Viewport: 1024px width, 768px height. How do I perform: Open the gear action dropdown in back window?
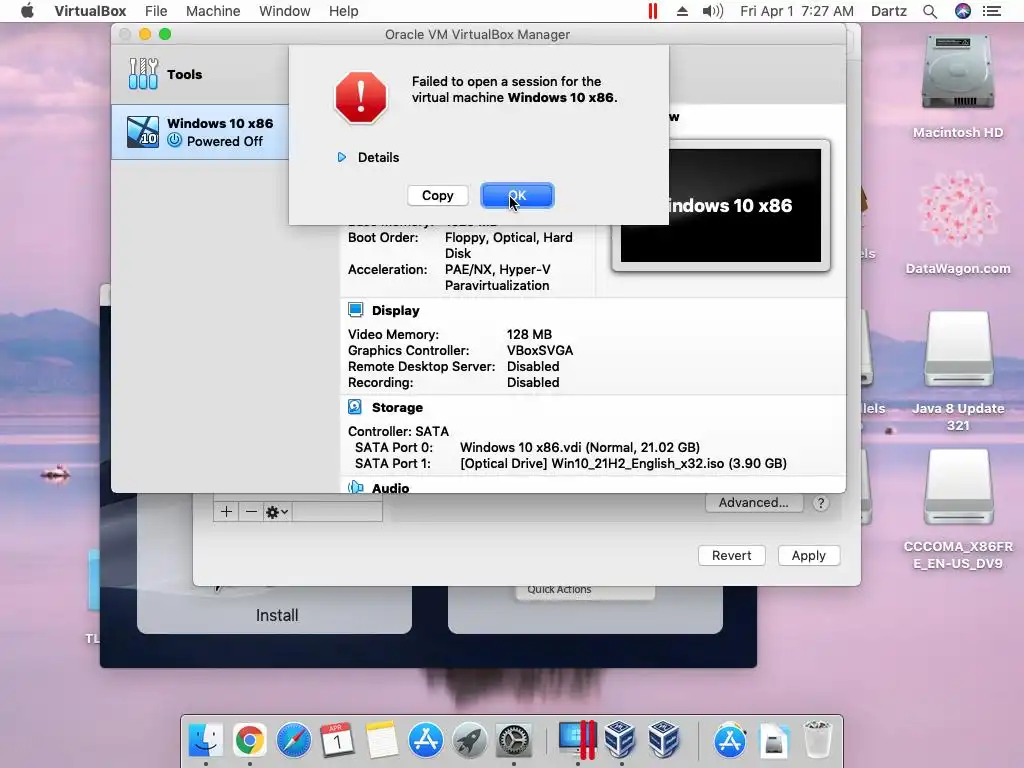pos(277,512)
